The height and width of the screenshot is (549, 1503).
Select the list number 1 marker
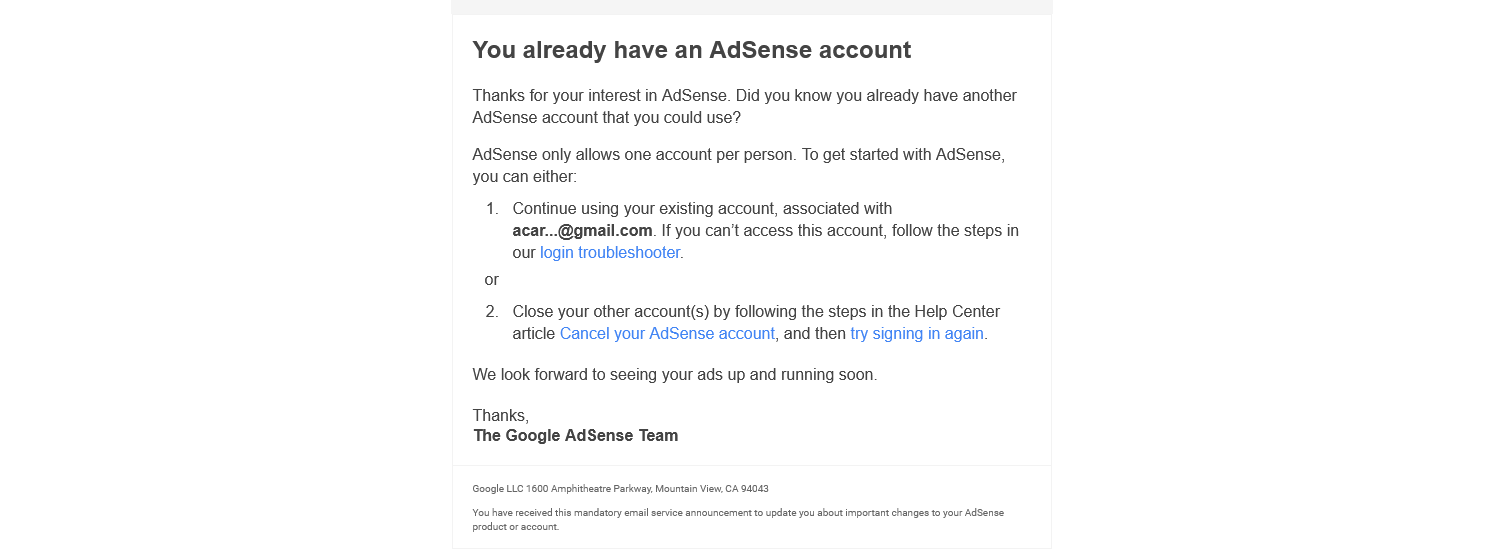(x=492, y=209)
